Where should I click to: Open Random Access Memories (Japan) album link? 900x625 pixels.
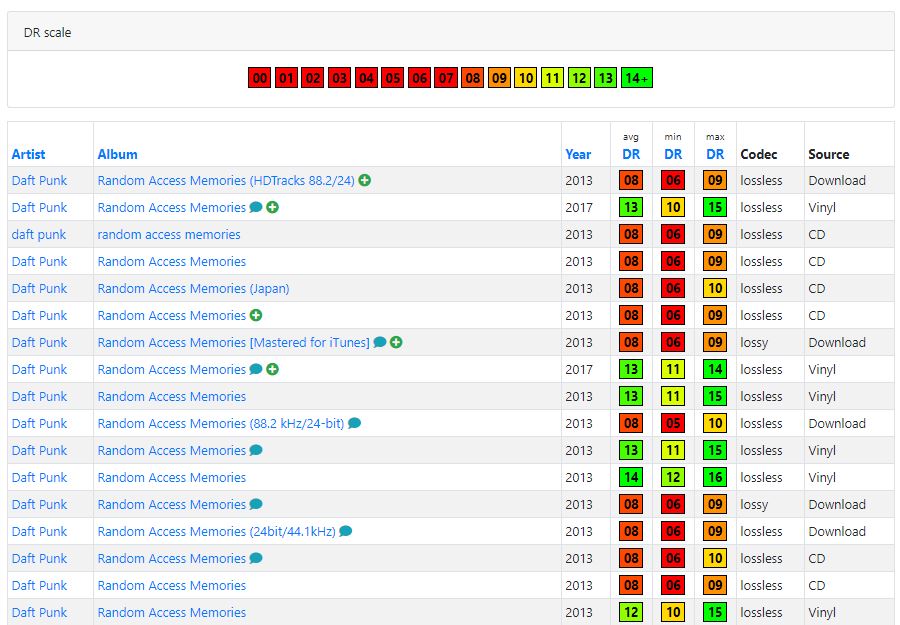pyautogui.click(x=193, y=288)
